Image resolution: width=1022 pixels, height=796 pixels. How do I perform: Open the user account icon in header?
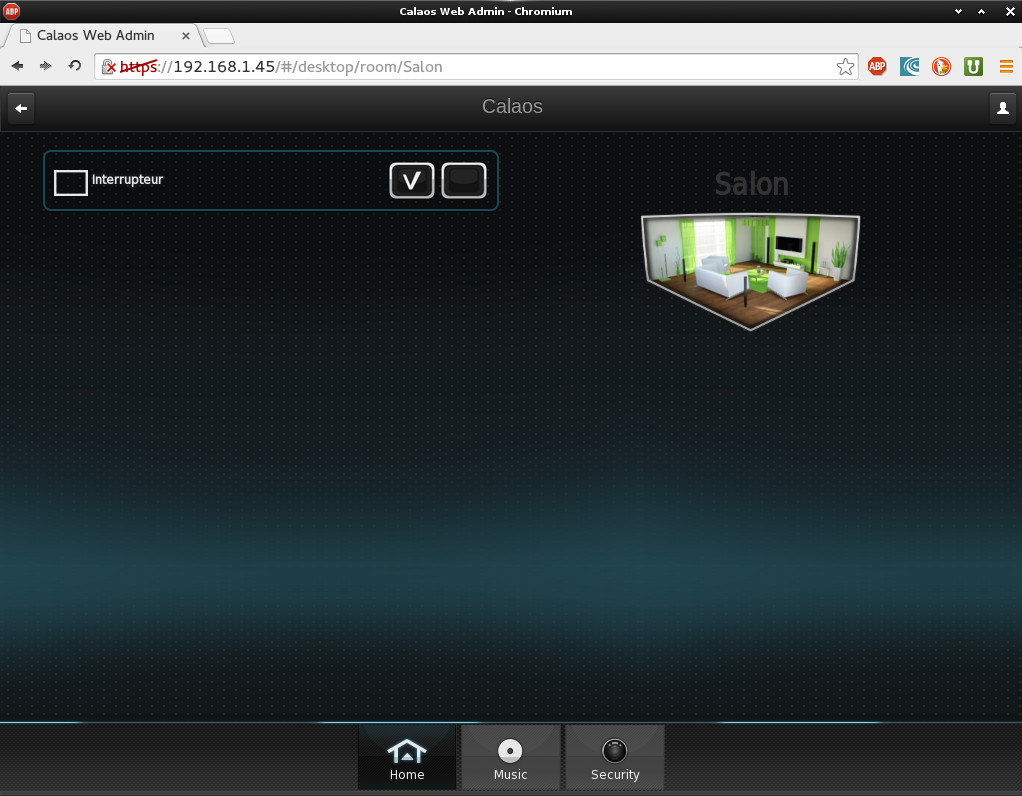(x=1002, y=108)
